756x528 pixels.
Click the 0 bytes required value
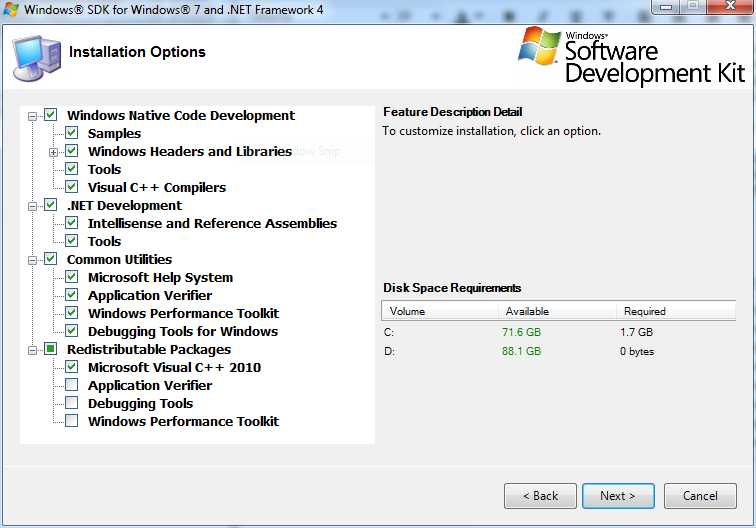click(x=637, y=352)
